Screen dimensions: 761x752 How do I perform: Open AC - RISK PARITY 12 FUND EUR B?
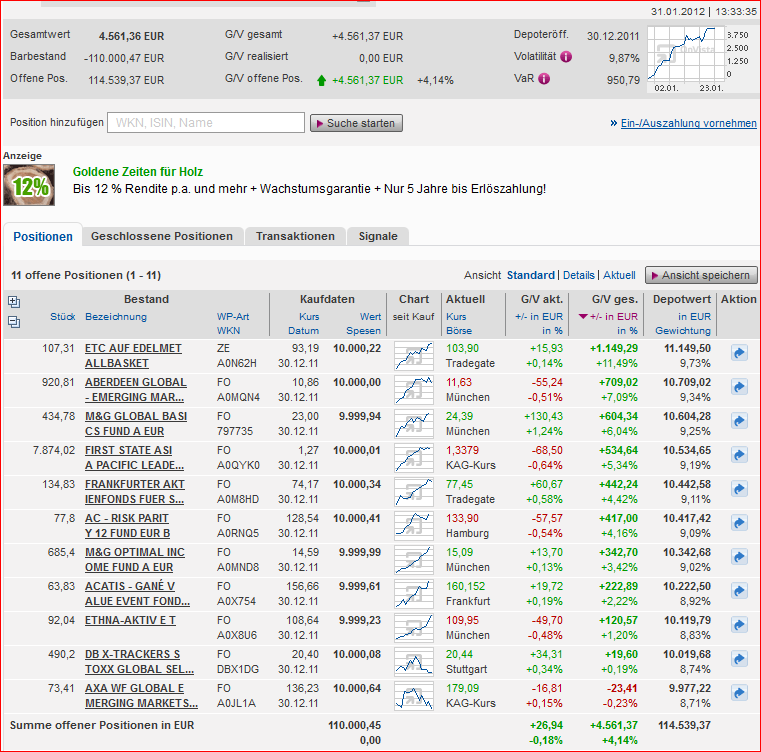coord(128,526)
